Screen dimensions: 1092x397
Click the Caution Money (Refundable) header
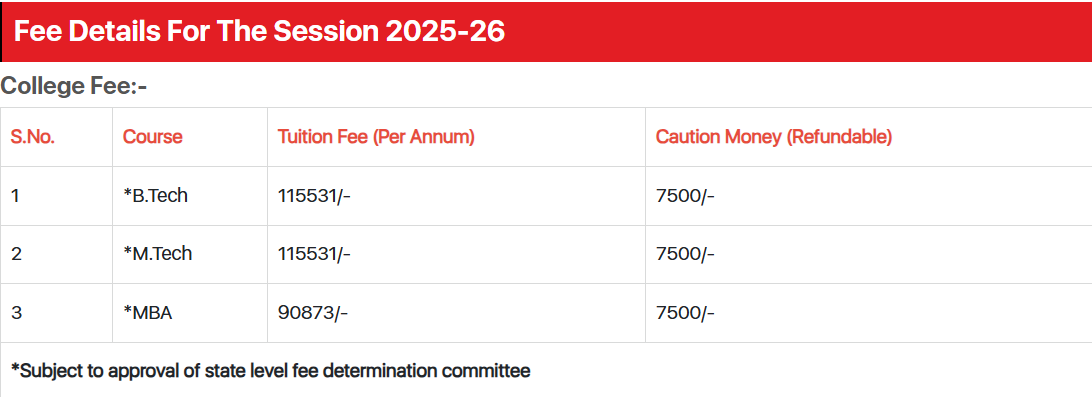pyautogui.click(x=774, y=137)
